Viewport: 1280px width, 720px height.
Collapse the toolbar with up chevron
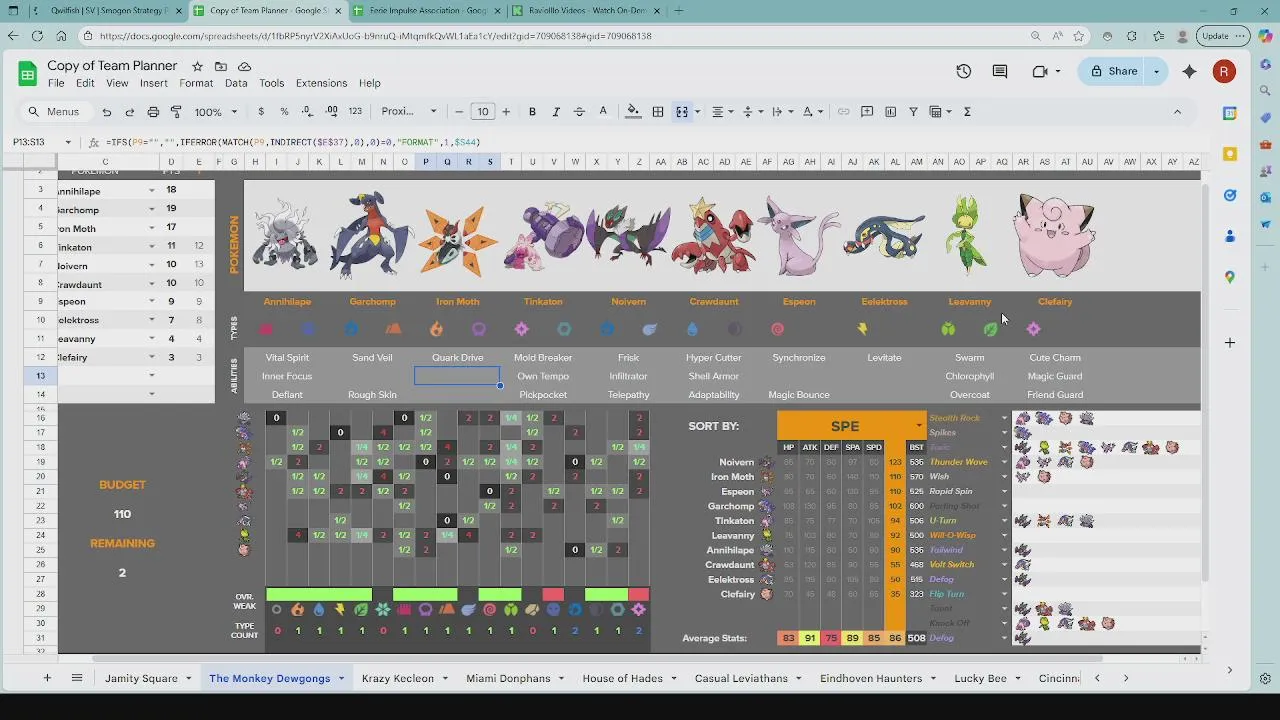tap(1177, 112)
